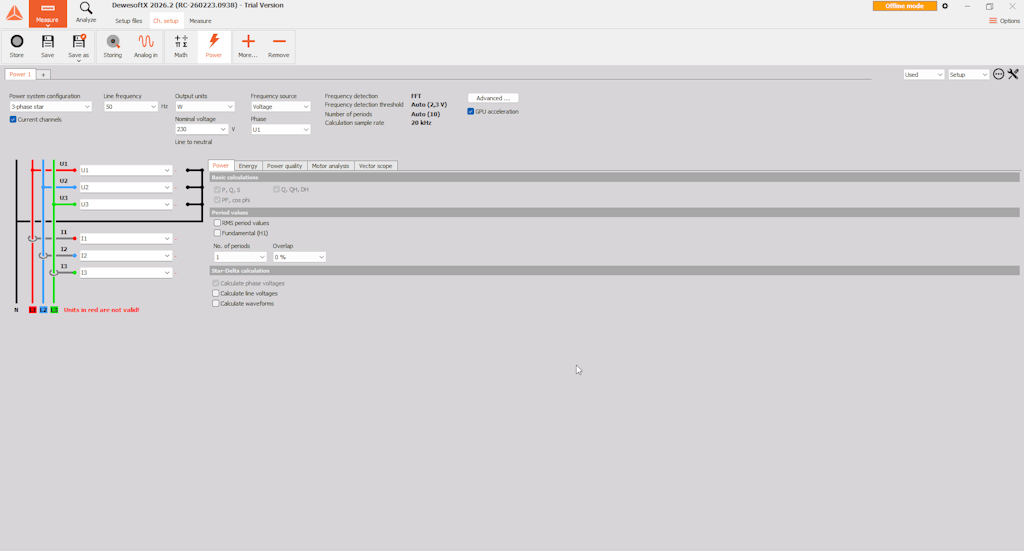
Task: Open the Phase U1 dropdown
Action: pyautogui.click(x=280, y=129)
